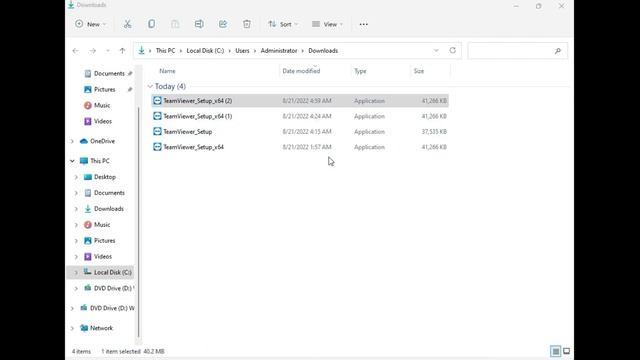
Task: Click the navigation pane scrollbar
Action: [138, 222]
